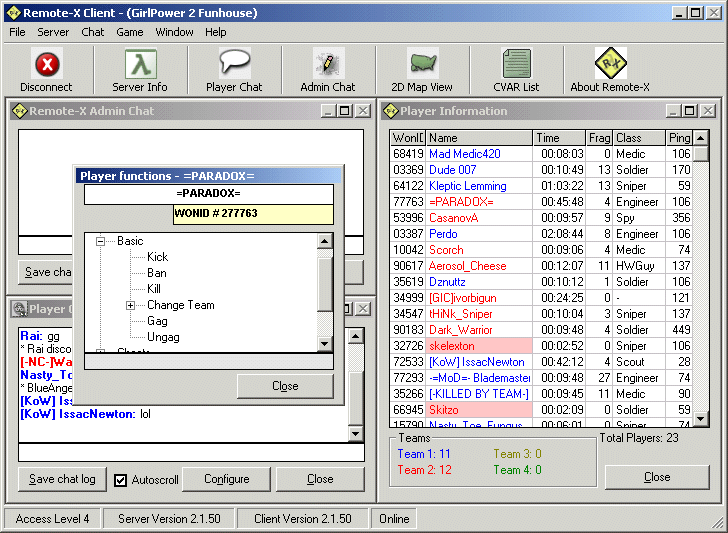Viewport: 728px width, 533px height.
Task: Toggle the Autoscroll checkbox
Action: pyautogui.click(x=120, y=480)
